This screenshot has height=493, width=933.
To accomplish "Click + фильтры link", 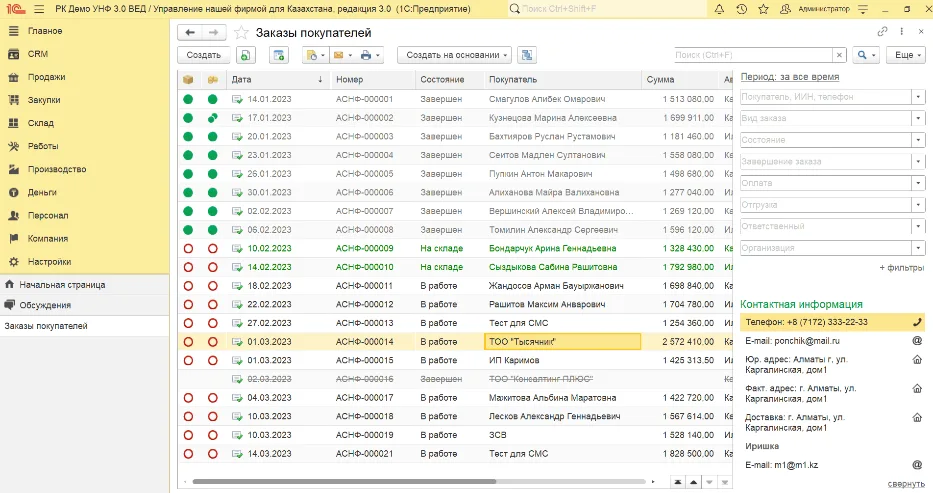I will coord(901,268).
